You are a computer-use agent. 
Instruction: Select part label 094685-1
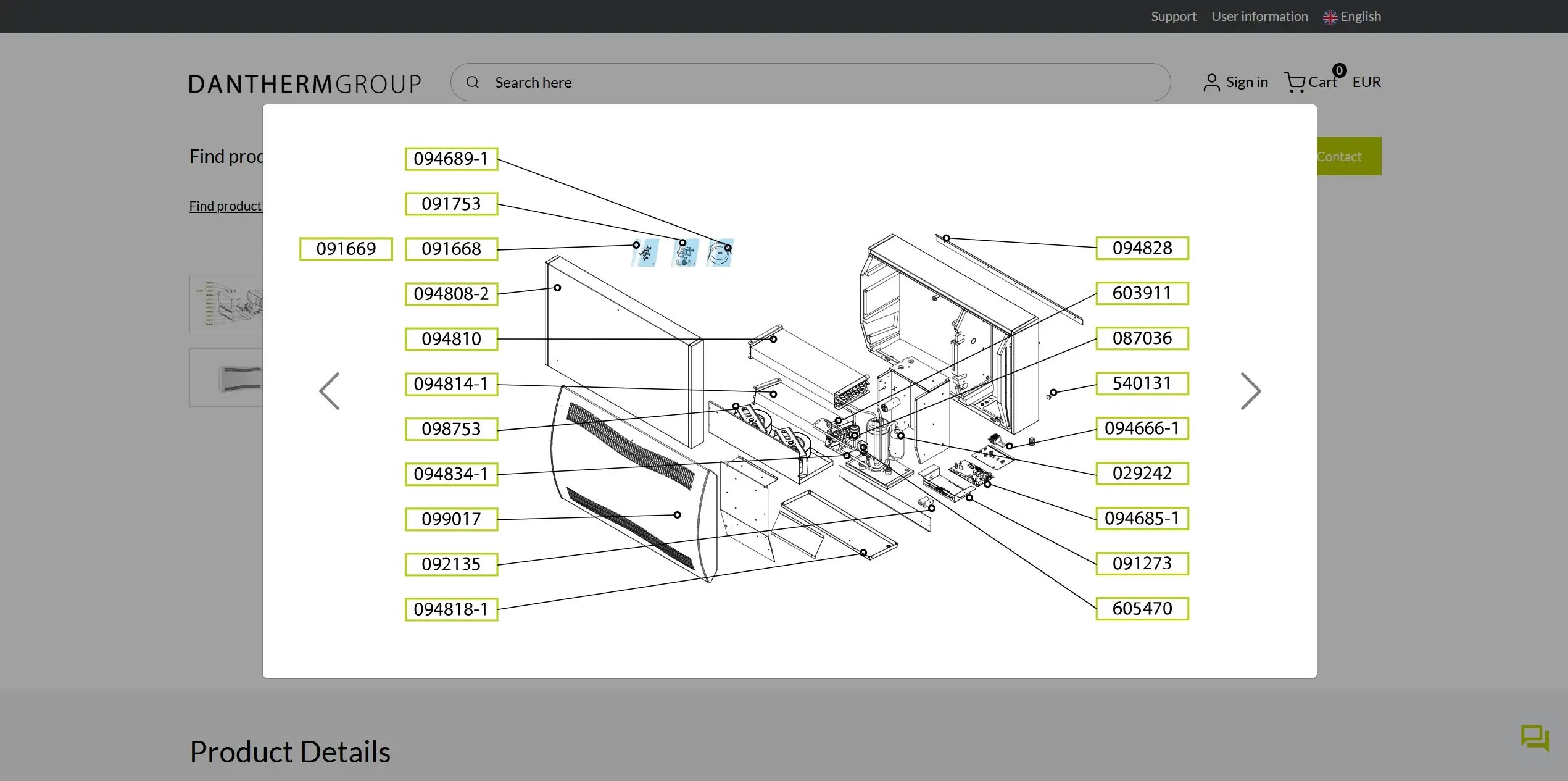(1142, 519)
